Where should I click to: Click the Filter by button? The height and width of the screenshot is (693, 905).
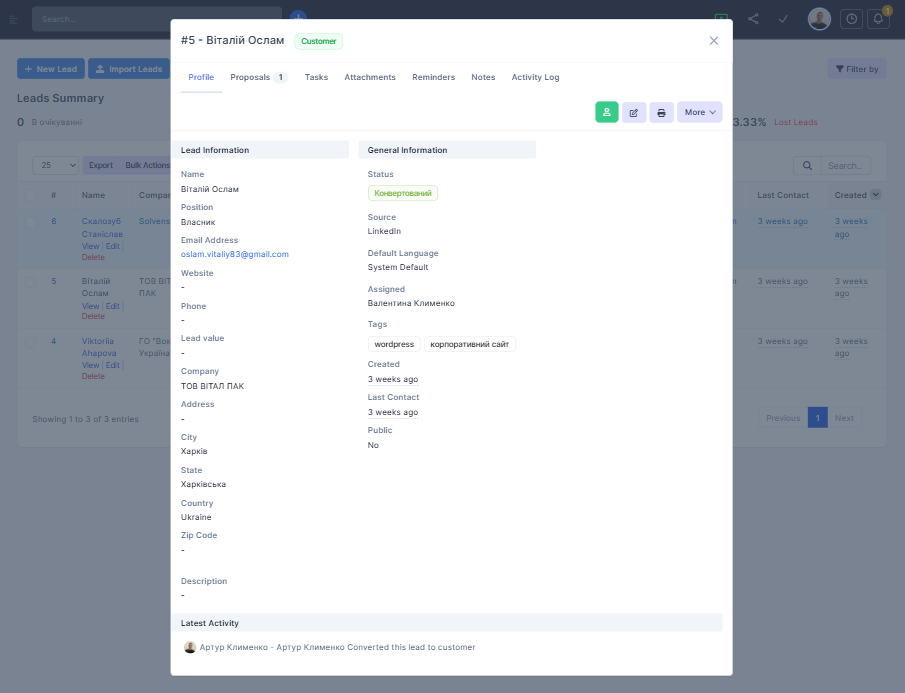click(x=856, y=69)
